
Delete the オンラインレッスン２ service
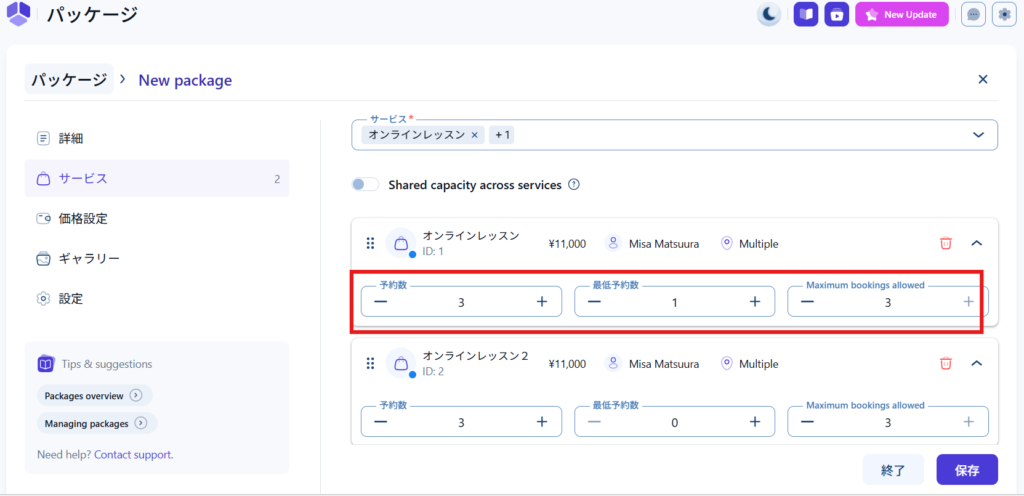pyautogui.click(x=945, y=364)
